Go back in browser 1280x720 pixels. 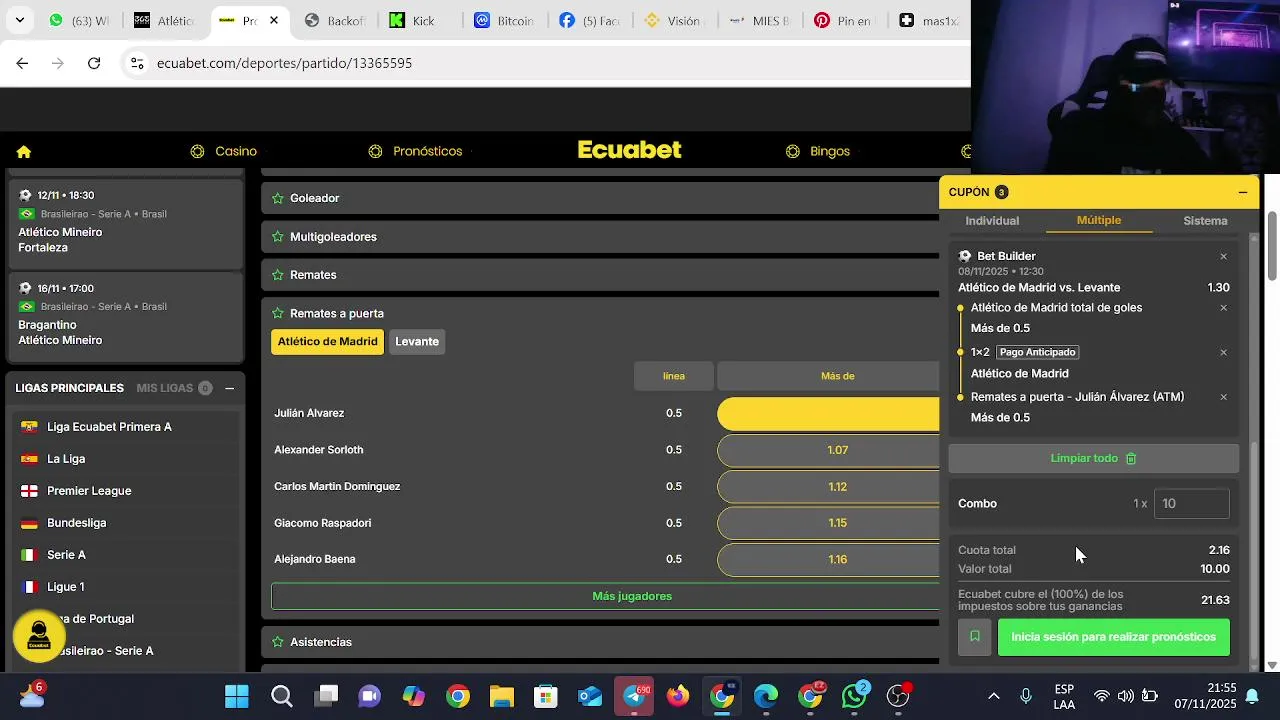click(22, 63)
